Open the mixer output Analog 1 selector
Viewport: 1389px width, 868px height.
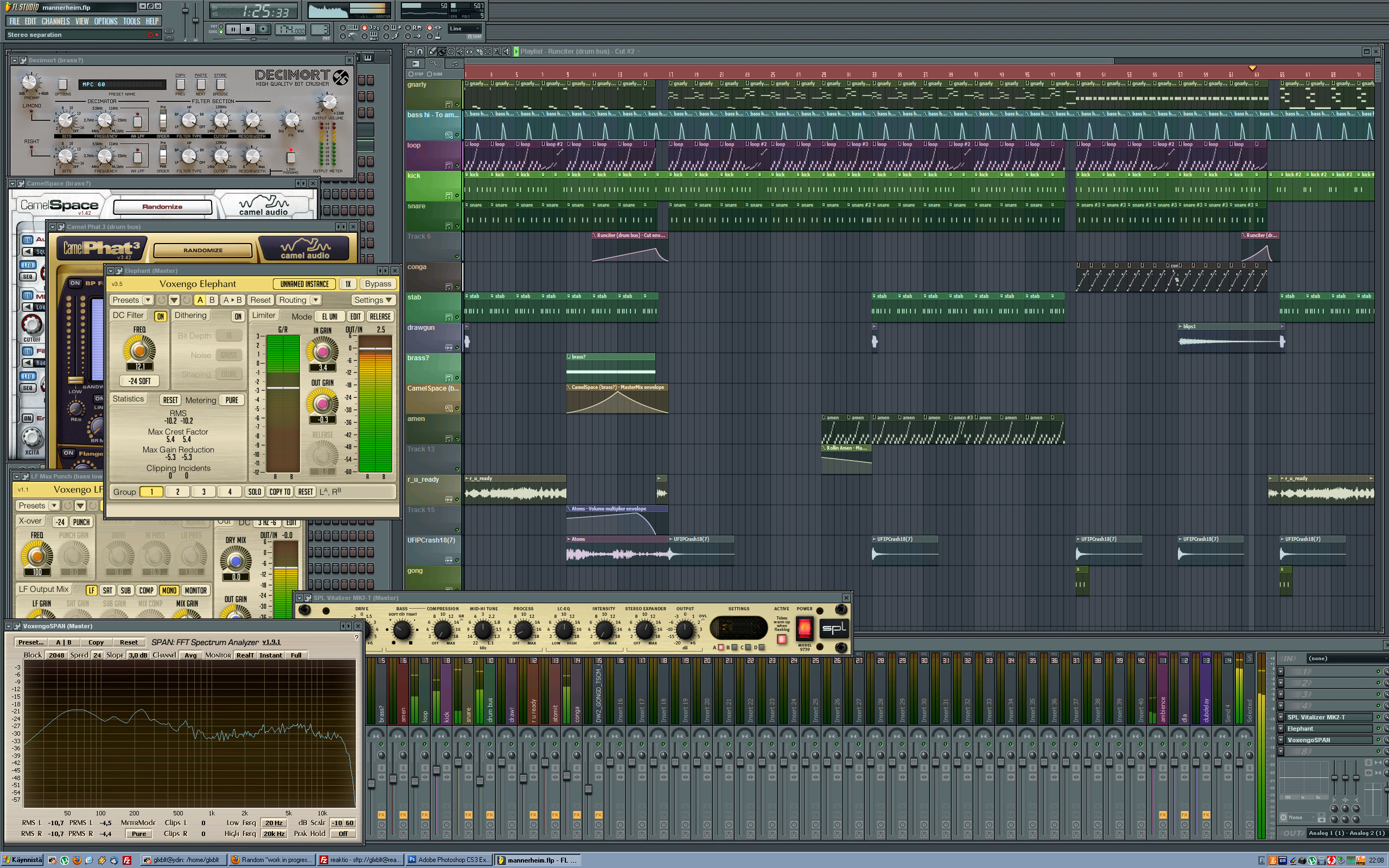pyautogui.click(x=1347, y=833)
